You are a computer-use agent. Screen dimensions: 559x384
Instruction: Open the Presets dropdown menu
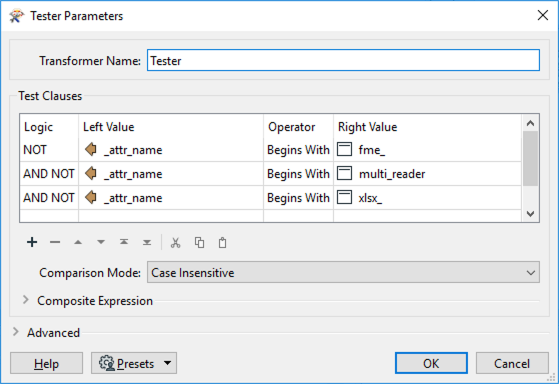[134, 363]
